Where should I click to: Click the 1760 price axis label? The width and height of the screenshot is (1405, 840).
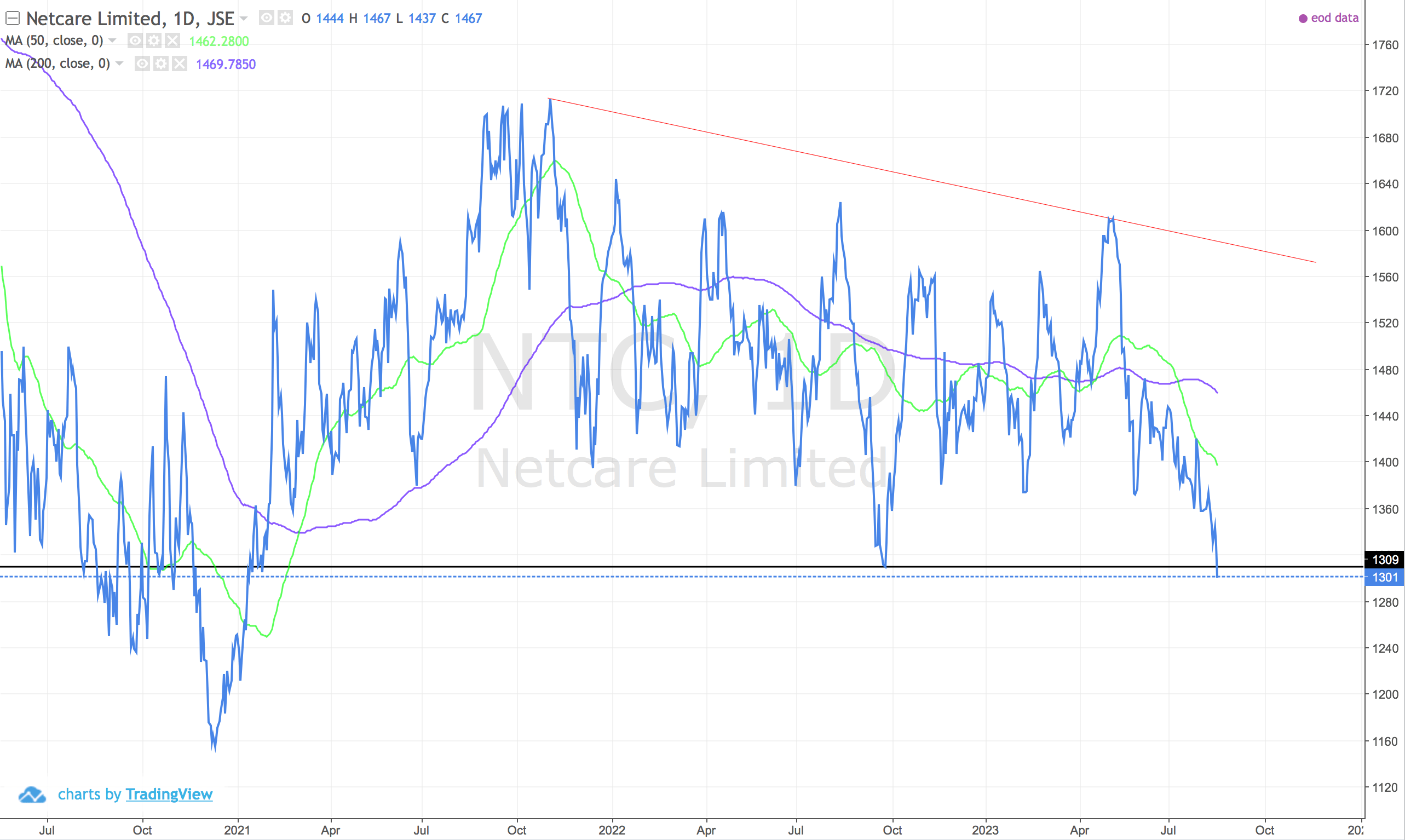point(1385,45)
